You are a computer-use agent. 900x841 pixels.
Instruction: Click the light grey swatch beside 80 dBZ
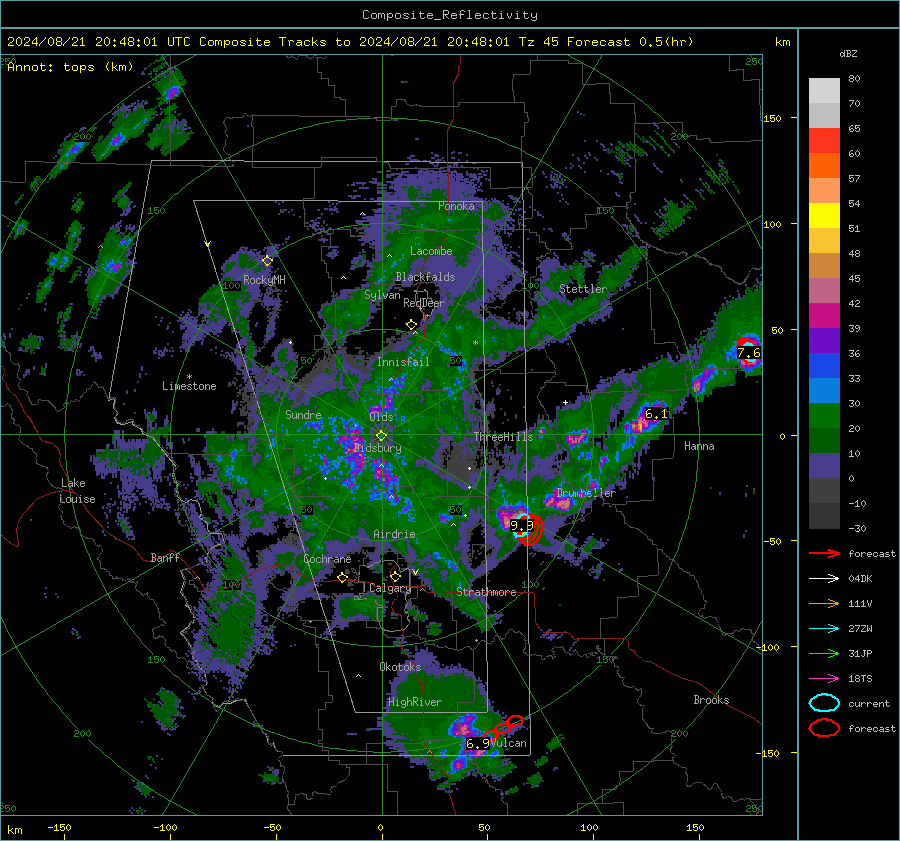coord(824,90)
